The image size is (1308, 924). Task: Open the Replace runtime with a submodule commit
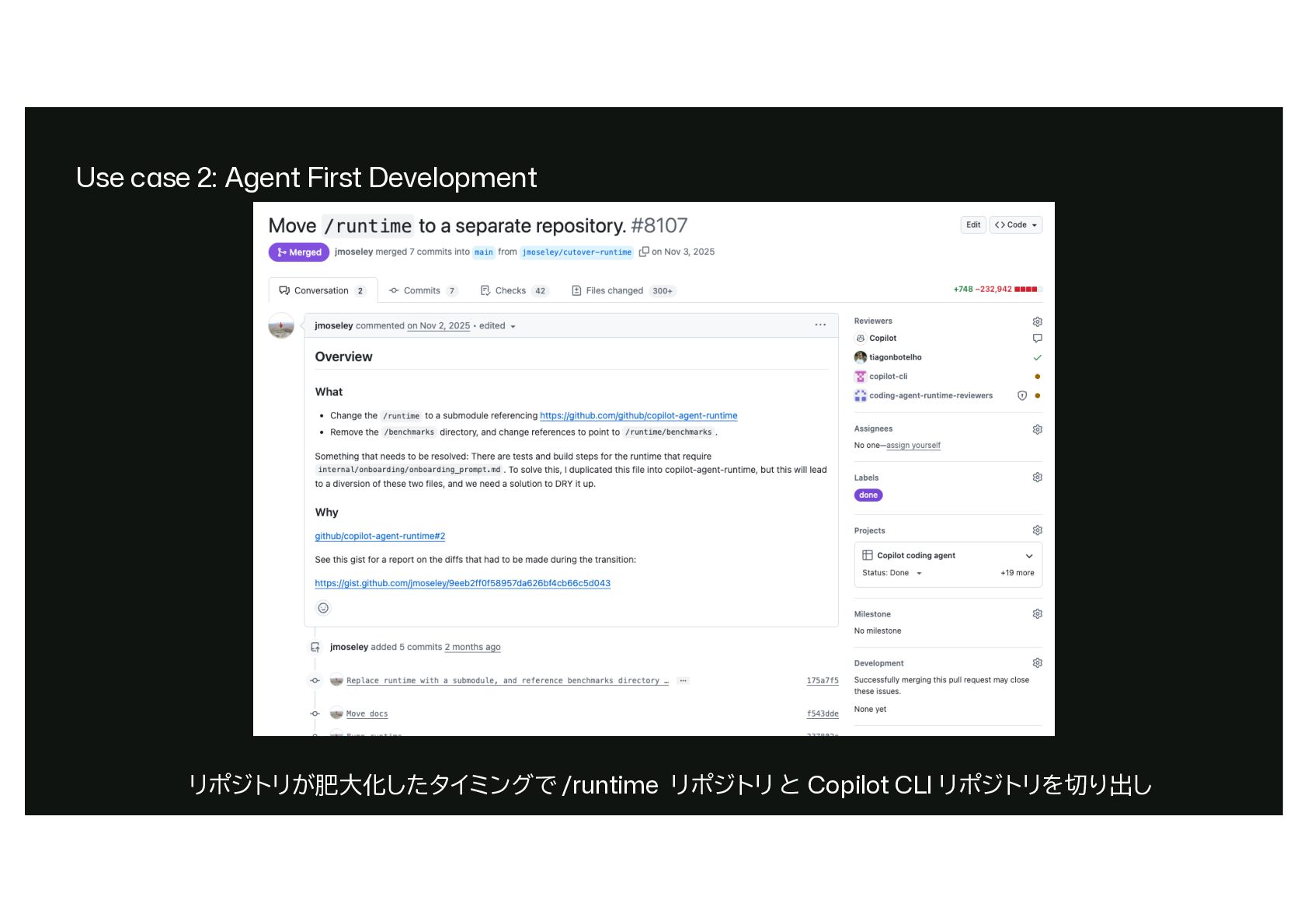pos(507,681)
